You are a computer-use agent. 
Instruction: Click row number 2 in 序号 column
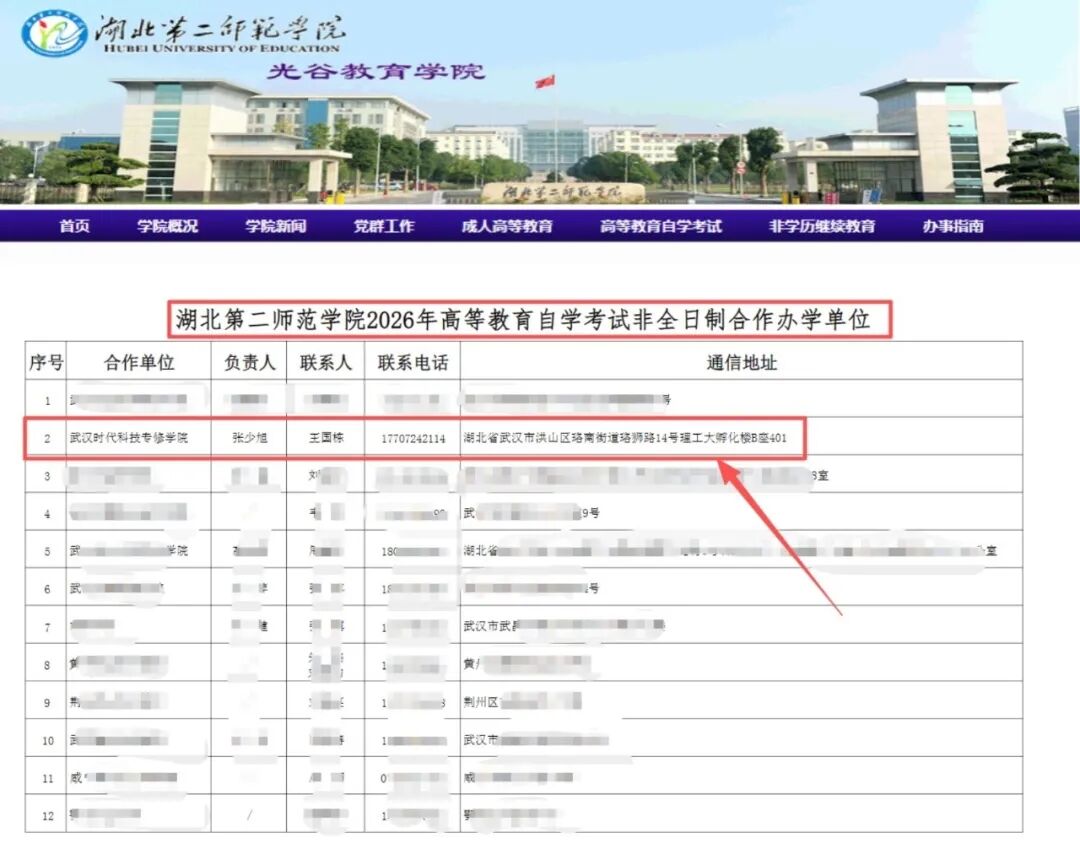48,439
